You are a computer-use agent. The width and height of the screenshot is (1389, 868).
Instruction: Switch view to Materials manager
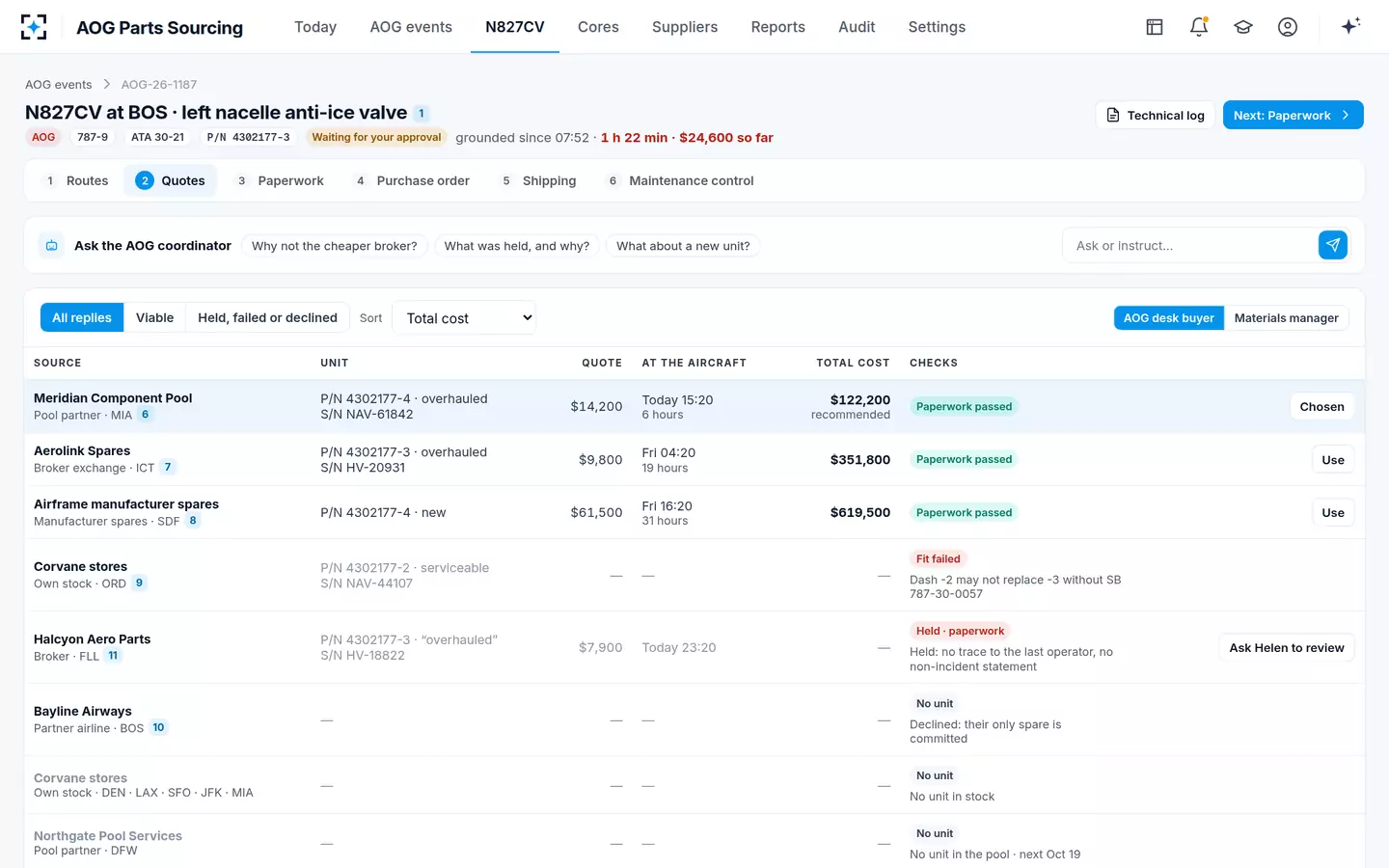(x=1286, y=318)
